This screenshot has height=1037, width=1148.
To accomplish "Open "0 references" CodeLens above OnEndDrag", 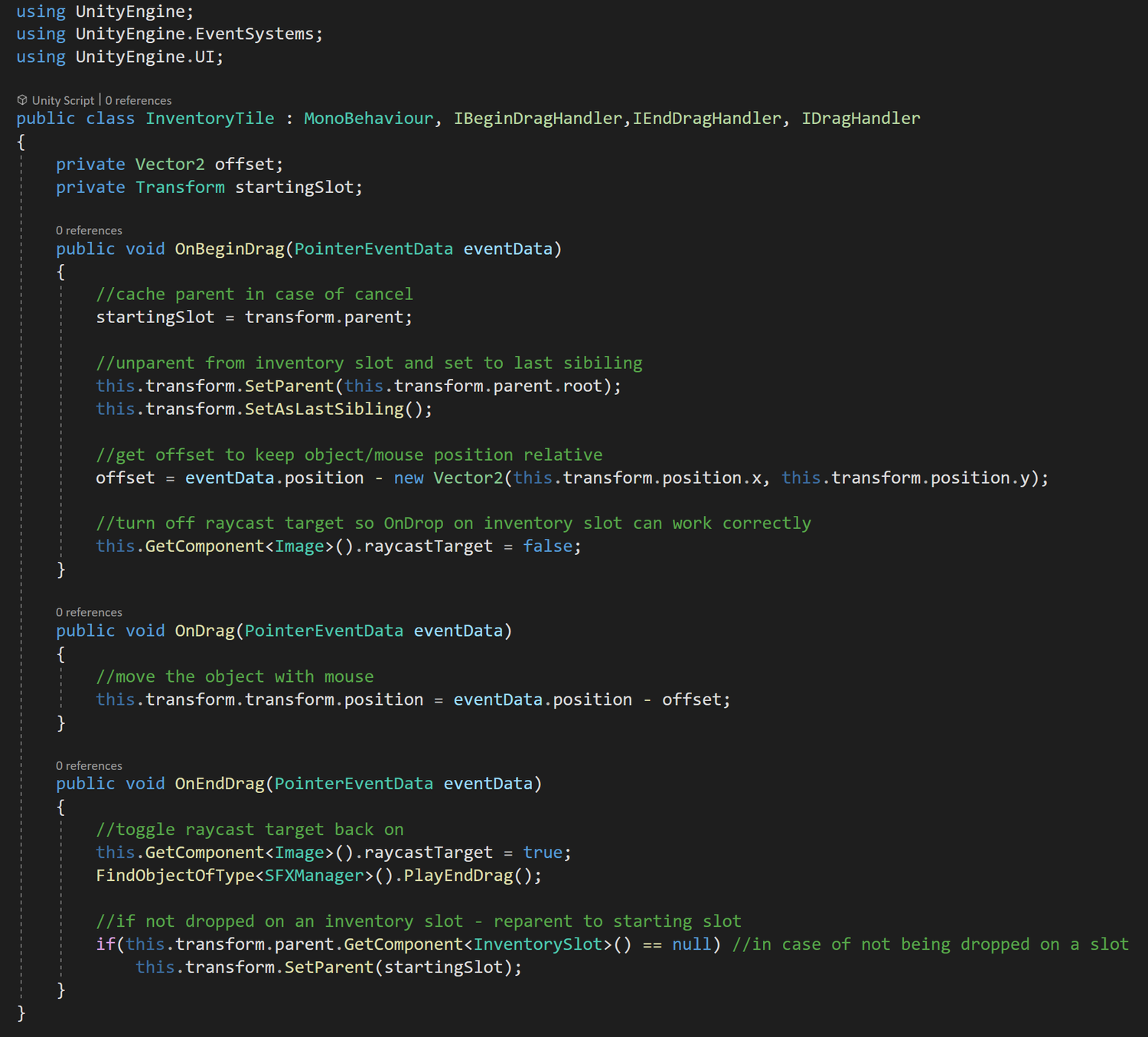I will click(88, 765).
